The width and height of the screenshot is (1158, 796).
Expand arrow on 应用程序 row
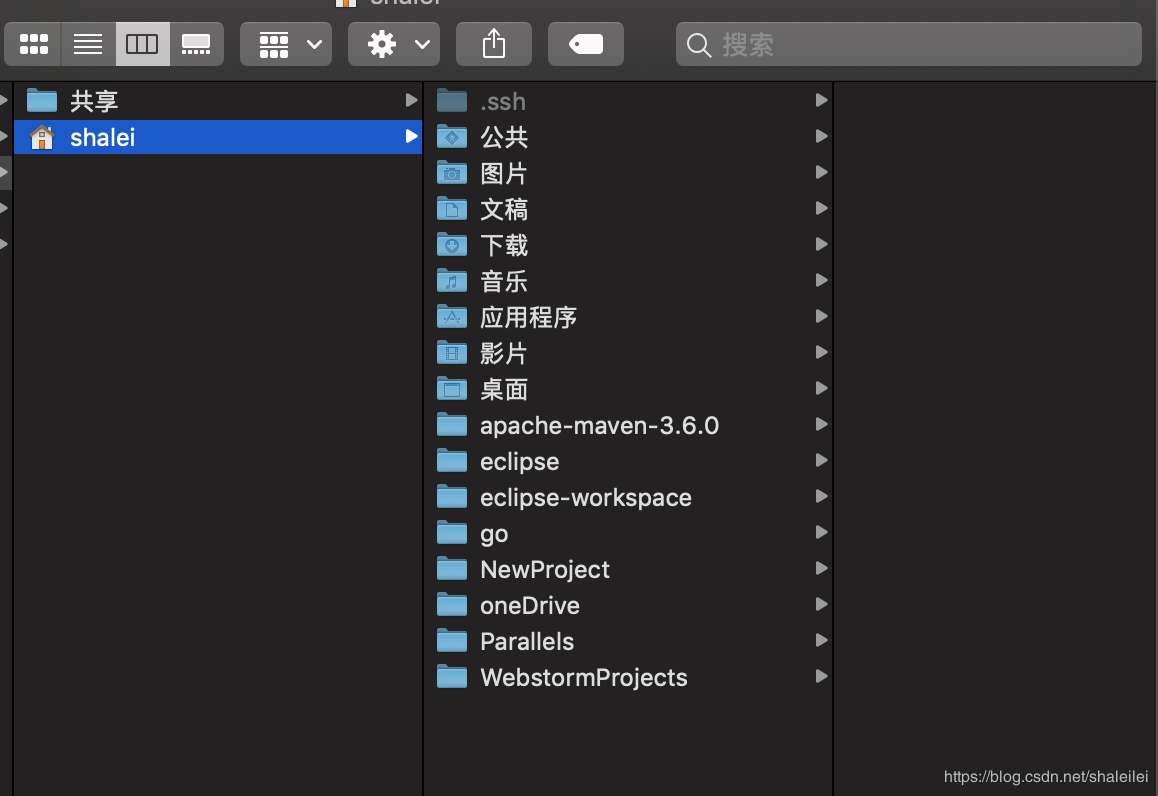pos(821,316)
